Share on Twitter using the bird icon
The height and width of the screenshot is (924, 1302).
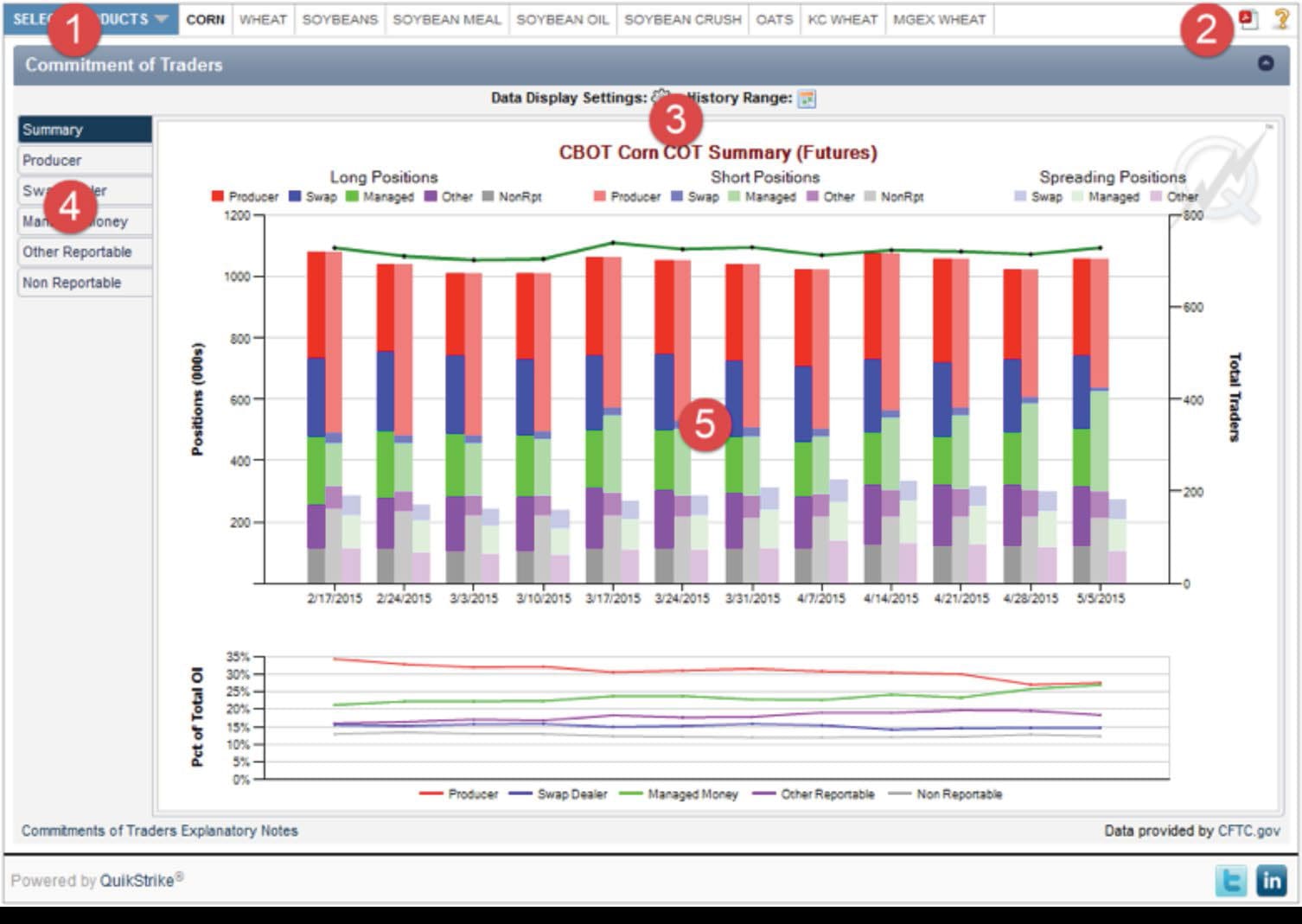[1231, 881]
